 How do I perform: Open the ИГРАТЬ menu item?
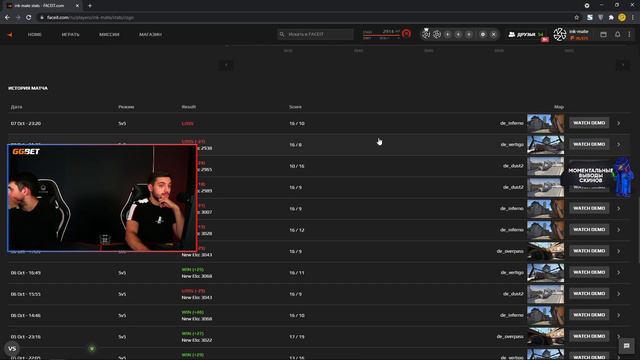coord(71,35)
